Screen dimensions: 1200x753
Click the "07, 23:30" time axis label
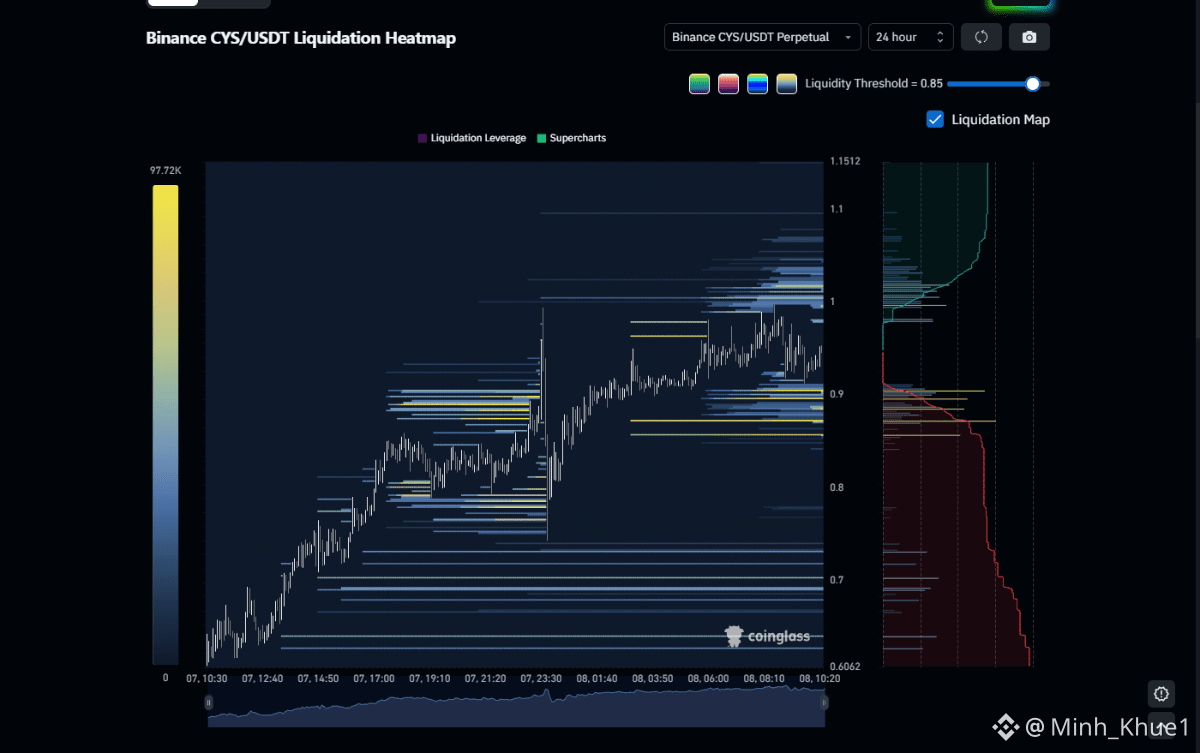pos(541,678)
